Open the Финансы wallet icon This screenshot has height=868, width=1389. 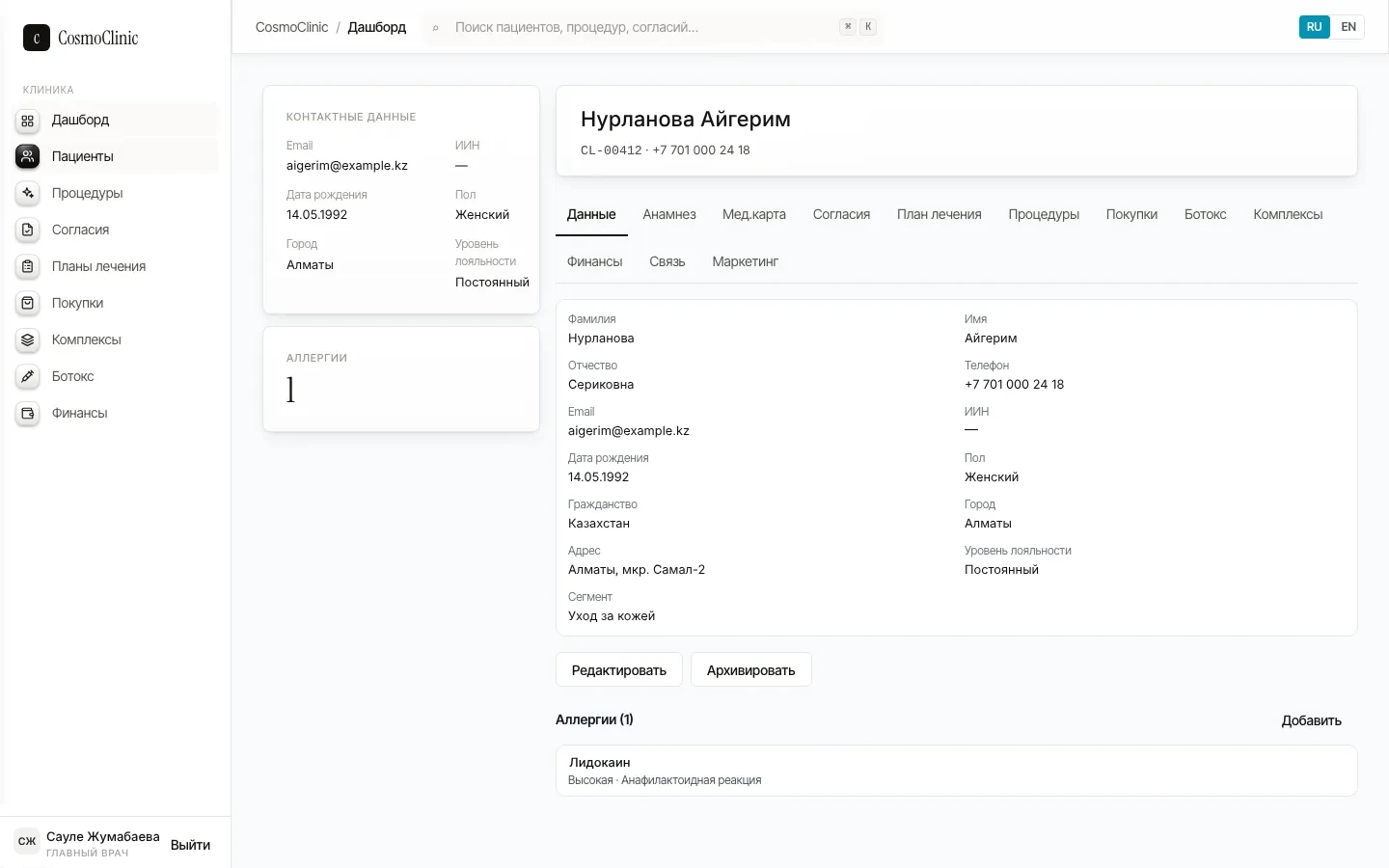pyautogui.click(x=28, y=413)
